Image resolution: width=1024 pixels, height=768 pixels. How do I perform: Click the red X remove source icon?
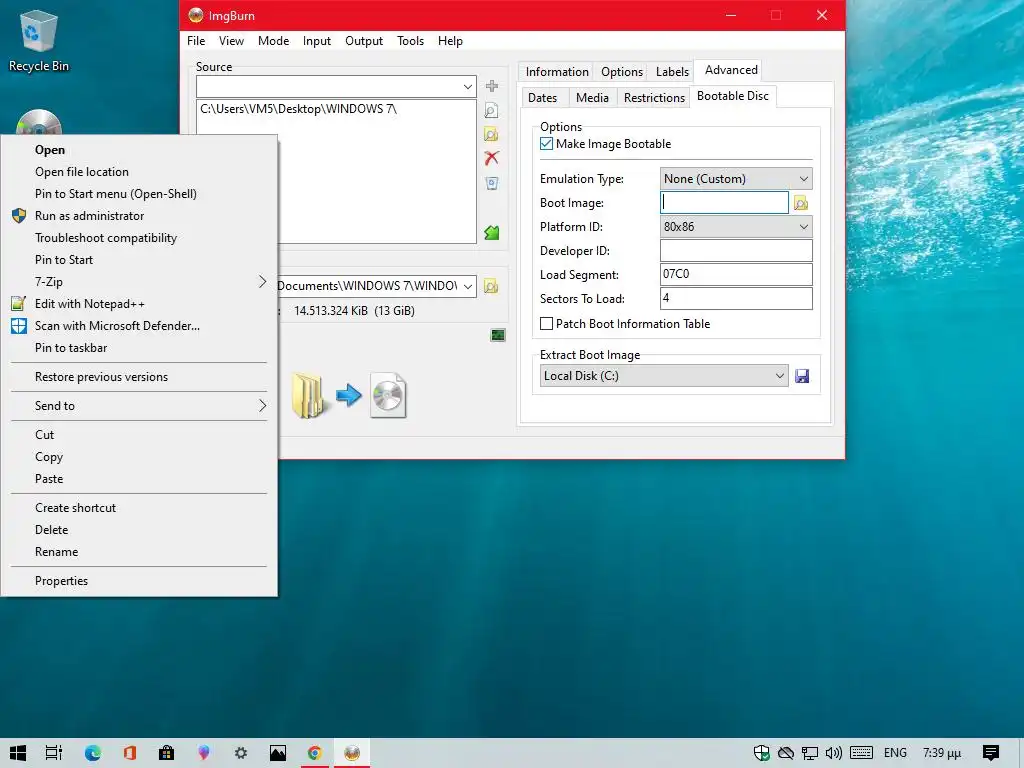492,158
